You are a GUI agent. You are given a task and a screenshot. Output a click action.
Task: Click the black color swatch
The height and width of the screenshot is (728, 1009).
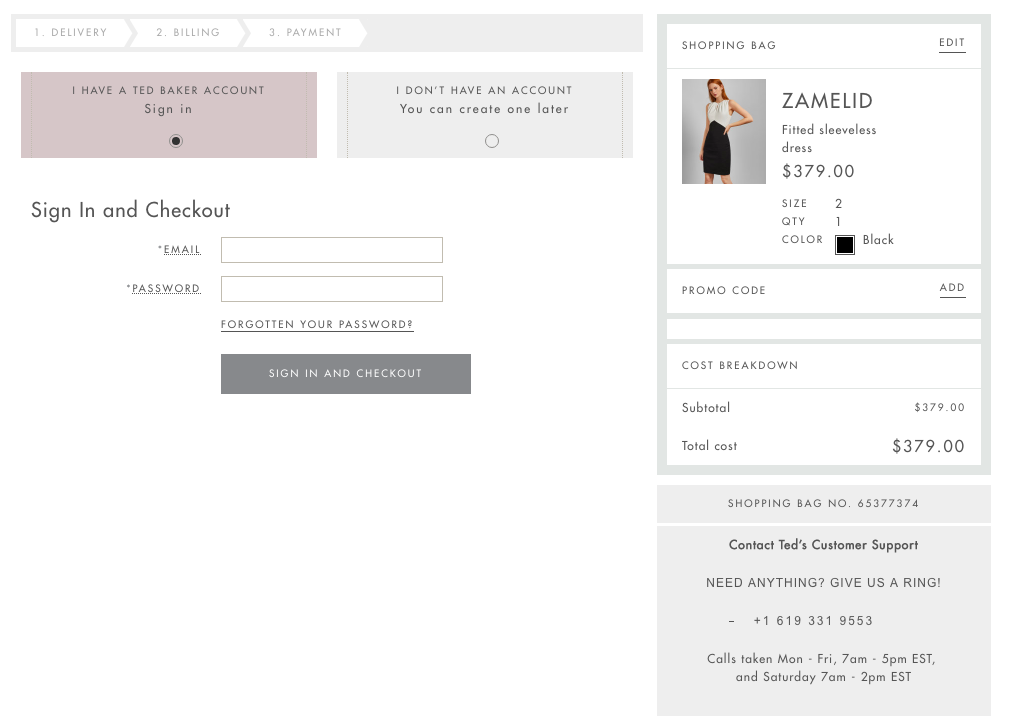tap(845, 245)
